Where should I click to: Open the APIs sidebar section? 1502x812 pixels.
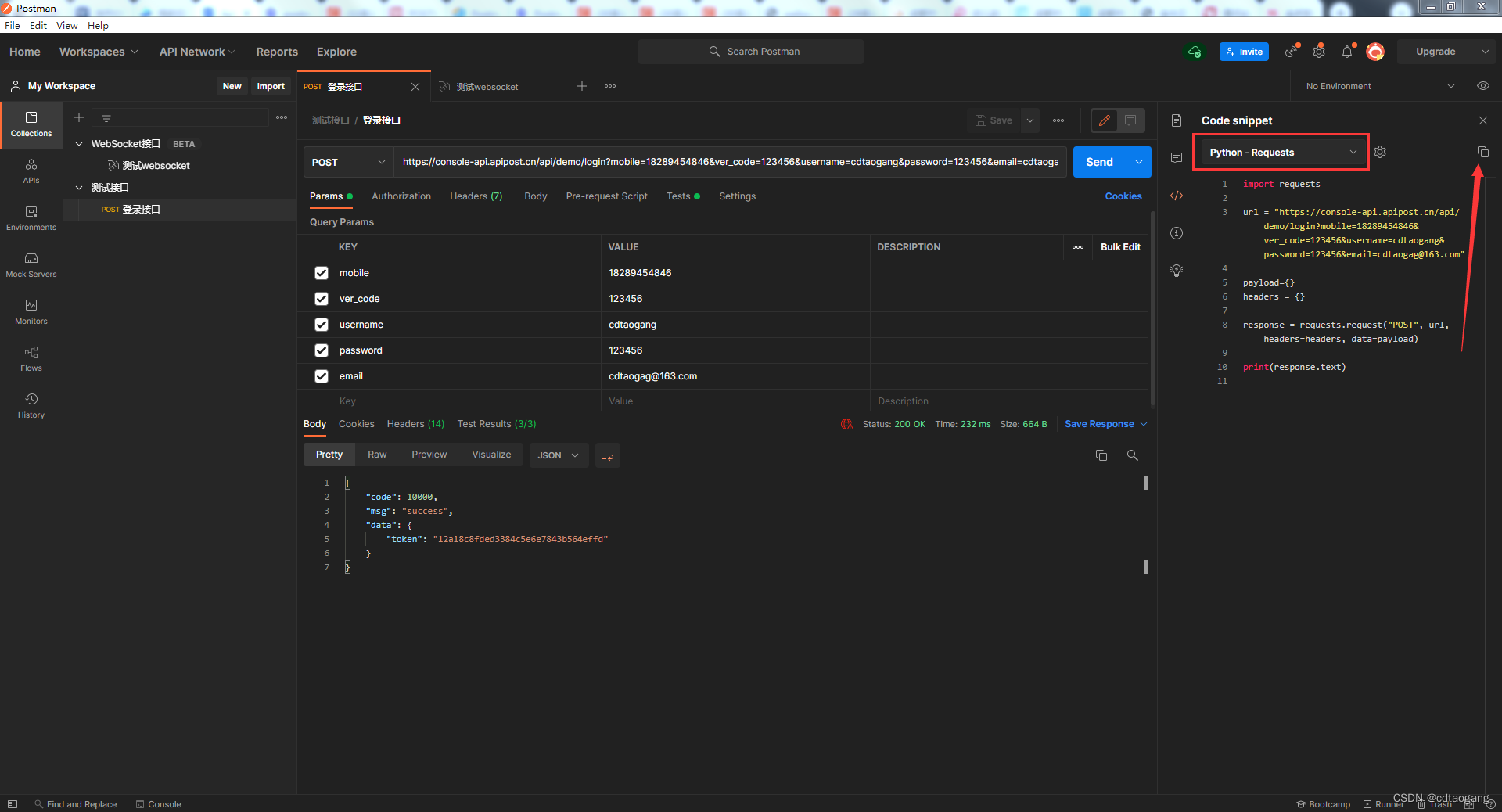tap(31, 171)
